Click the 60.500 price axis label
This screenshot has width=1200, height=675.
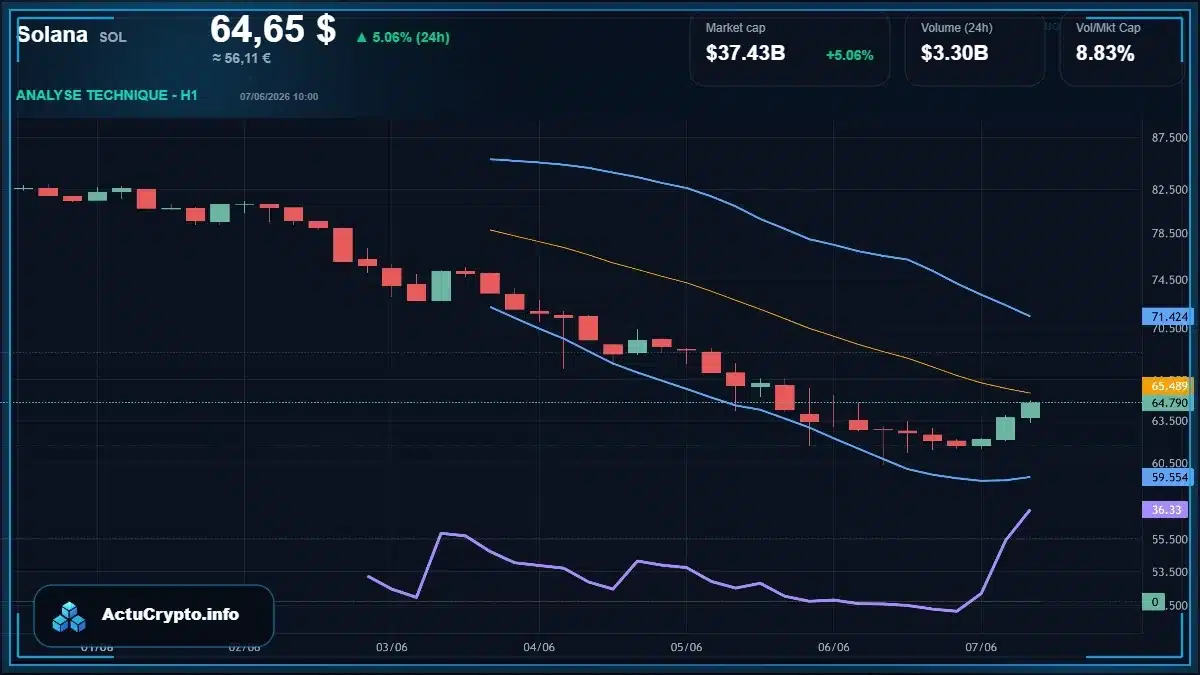[1169, 463]
